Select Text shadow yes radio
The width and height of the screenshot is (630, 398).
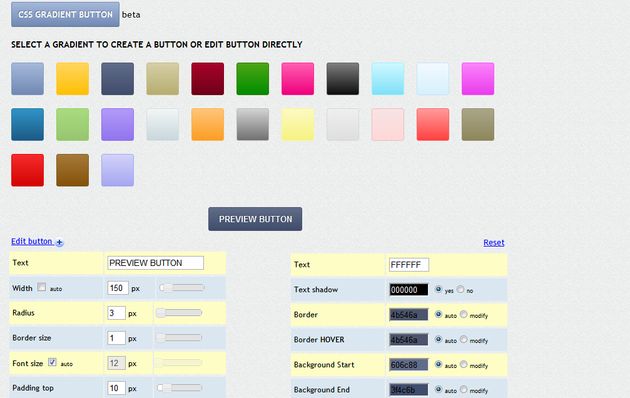[x=438, y=289]
